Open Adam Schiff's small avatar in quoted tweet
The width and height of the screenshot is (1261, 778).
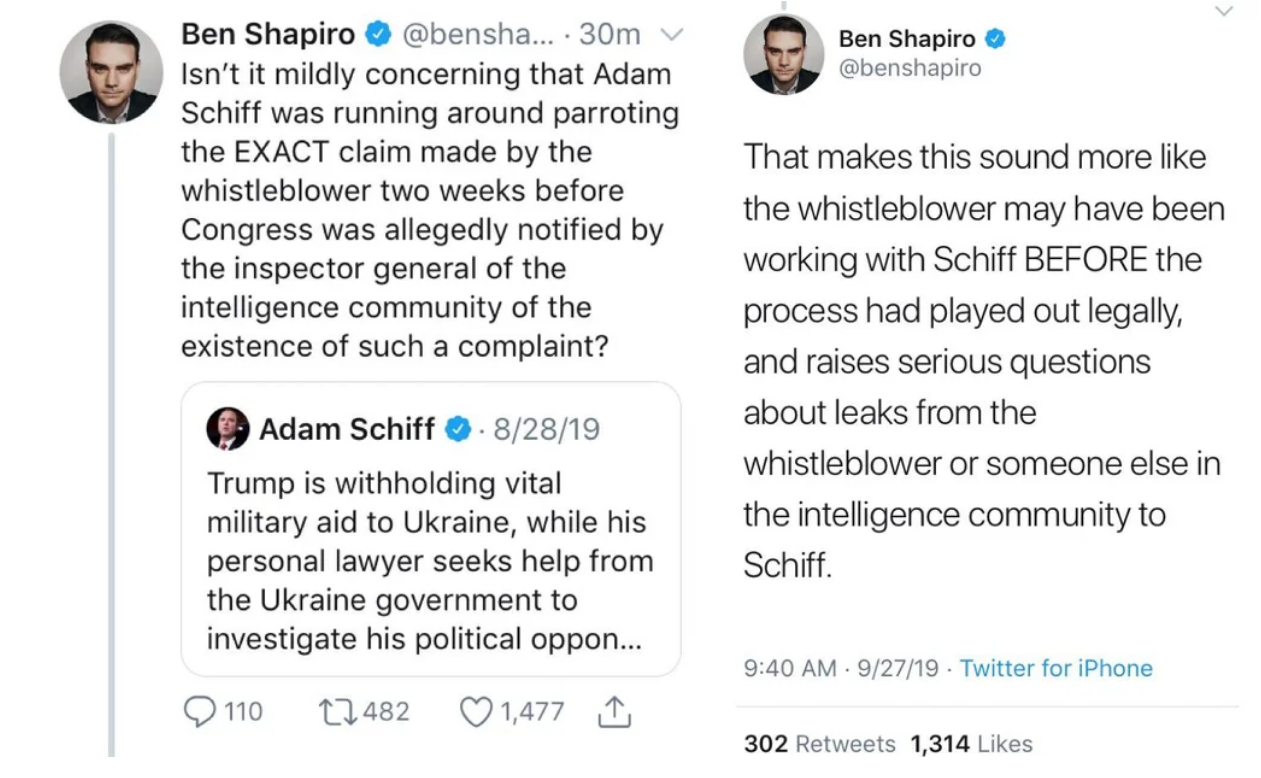click(x=228, y=429)
